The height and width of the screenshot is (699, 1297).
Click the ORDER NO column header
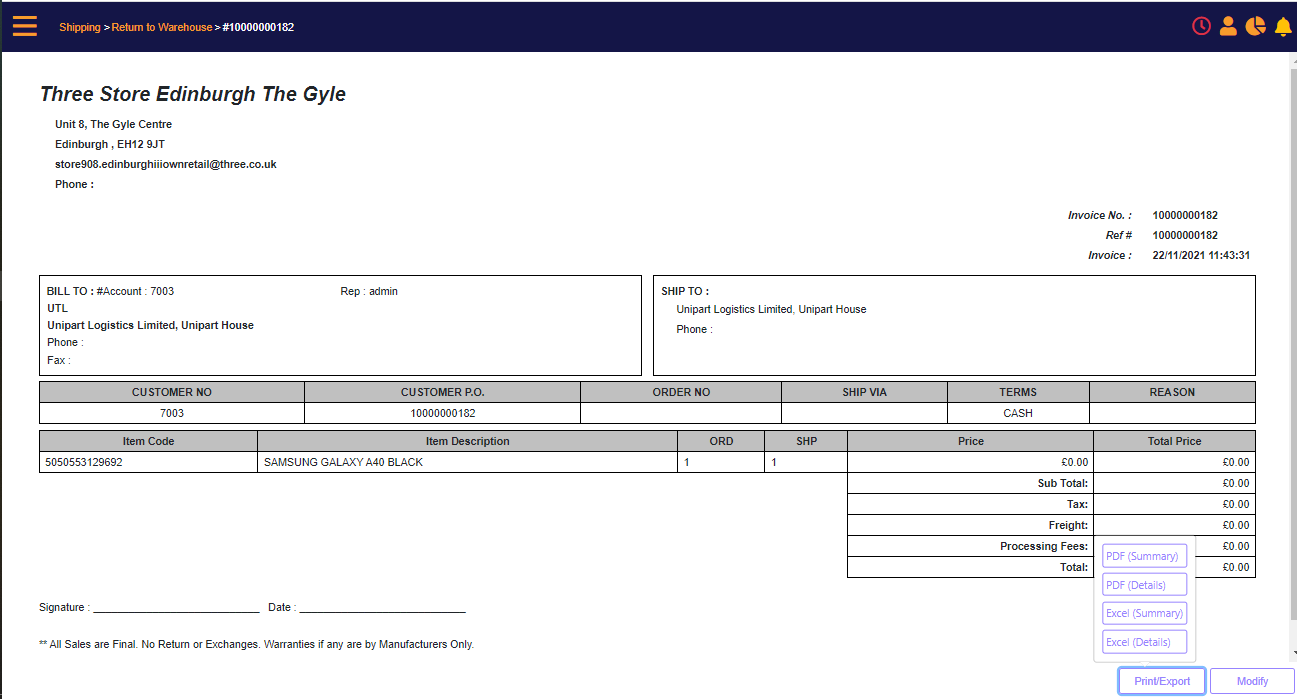coord(681,392)
